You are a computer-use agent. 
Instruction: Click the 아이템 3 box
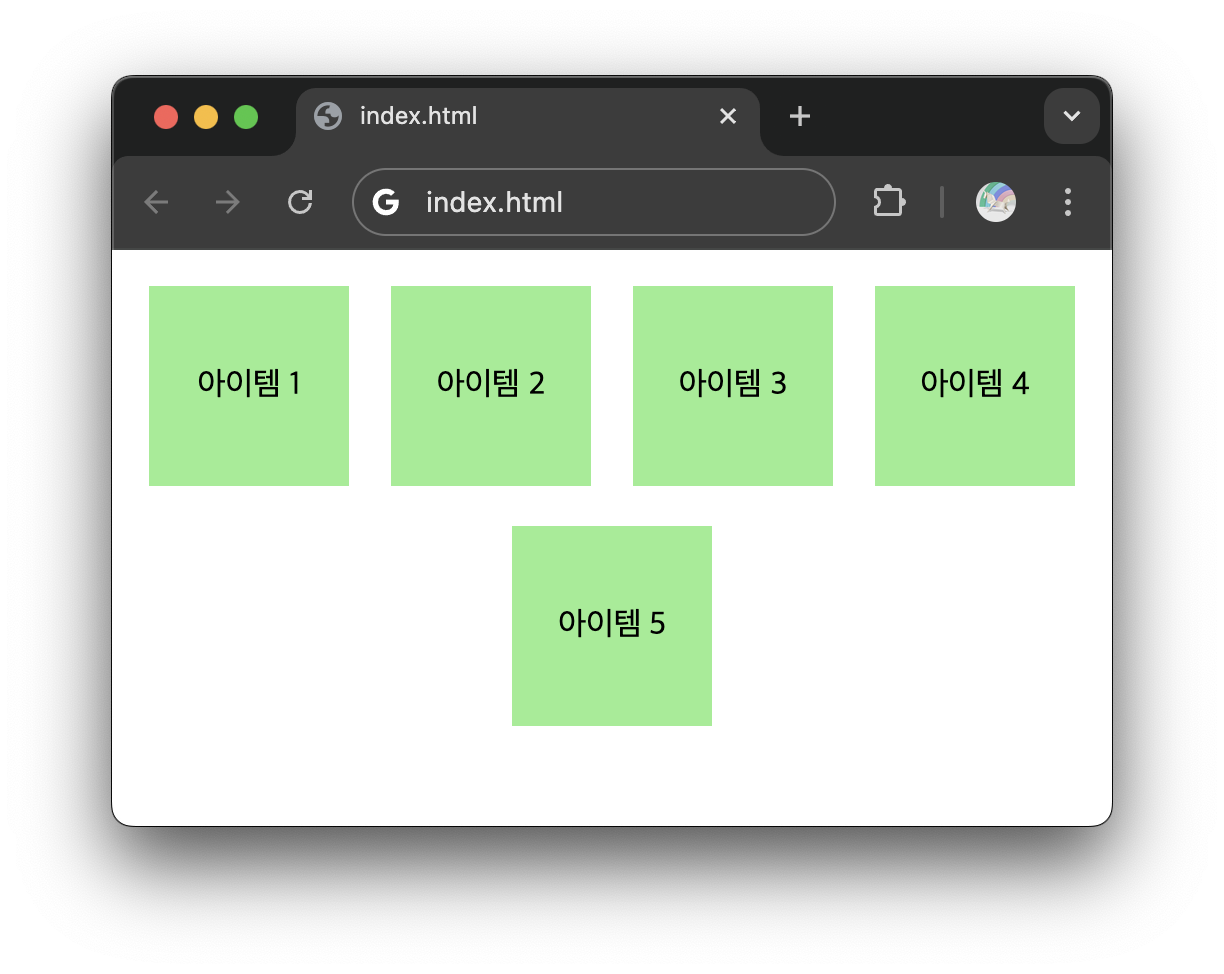pos(733,386)
